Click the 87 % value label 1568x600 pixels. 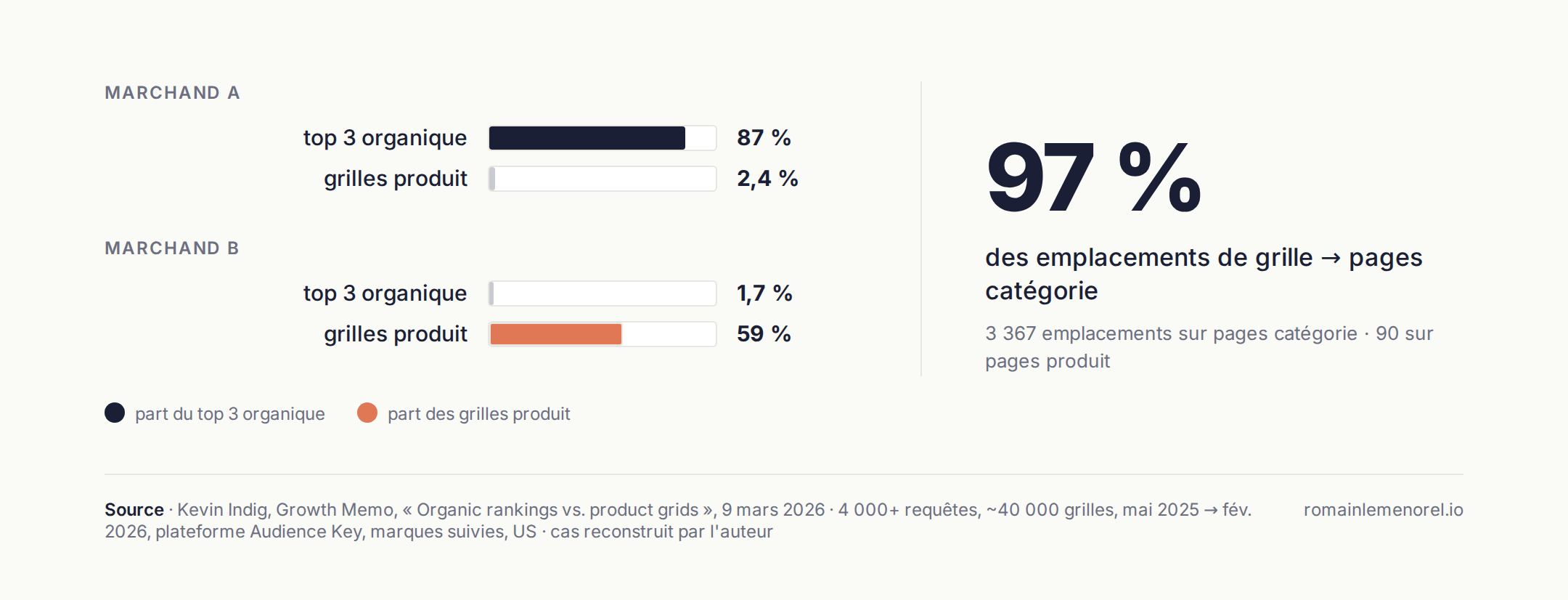[x=764, y=138]
